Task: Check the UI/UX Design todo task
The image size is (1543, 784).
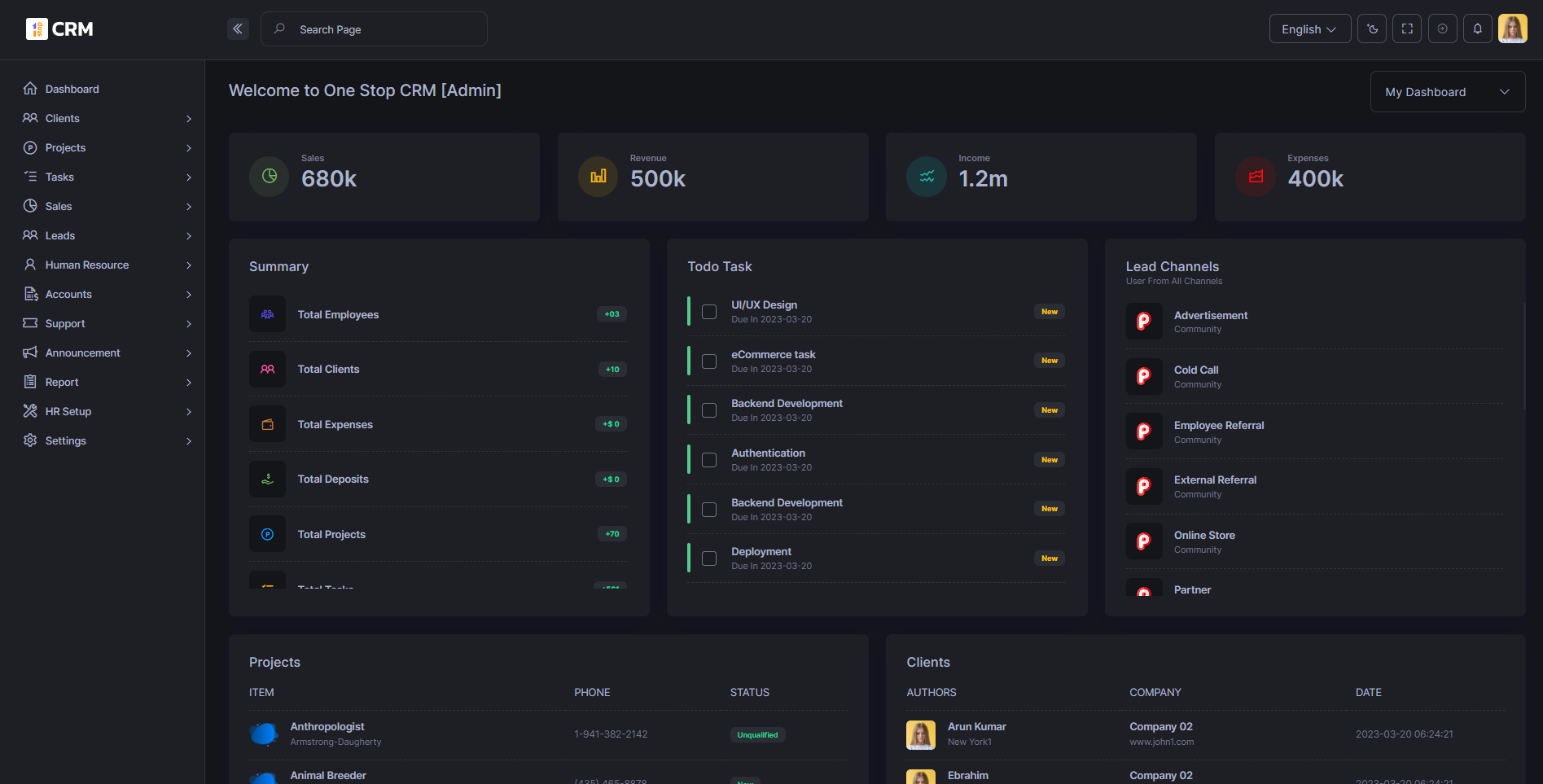Action: tap(708, 312)
